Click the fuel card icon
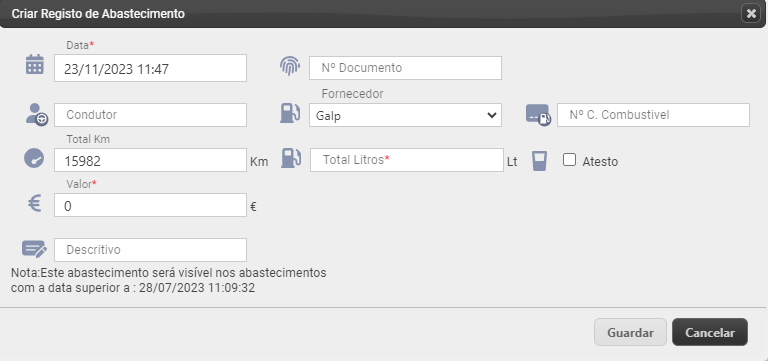The width and height of the screenshot is (768, 361). coord(538,115)
